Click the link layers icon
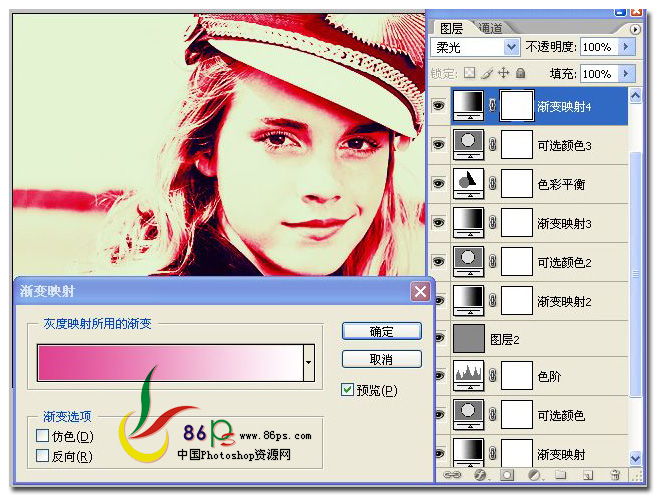 [452, 475]
